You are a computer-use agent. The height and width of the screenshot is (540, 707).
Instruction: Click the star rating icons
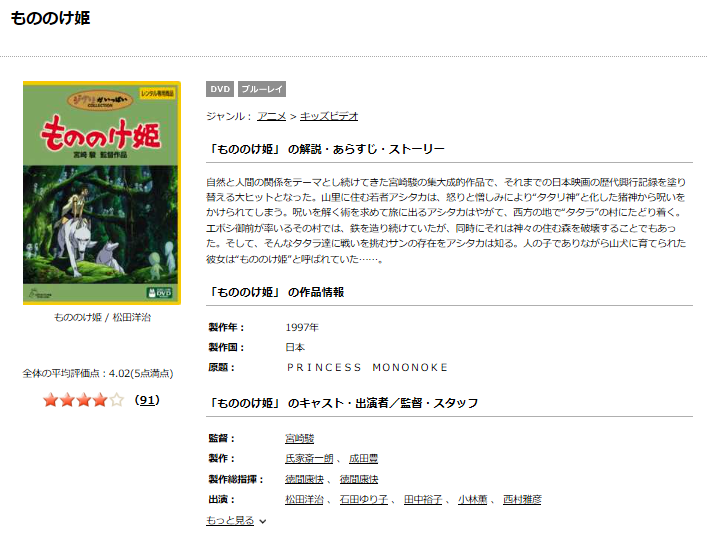point(83,400)
